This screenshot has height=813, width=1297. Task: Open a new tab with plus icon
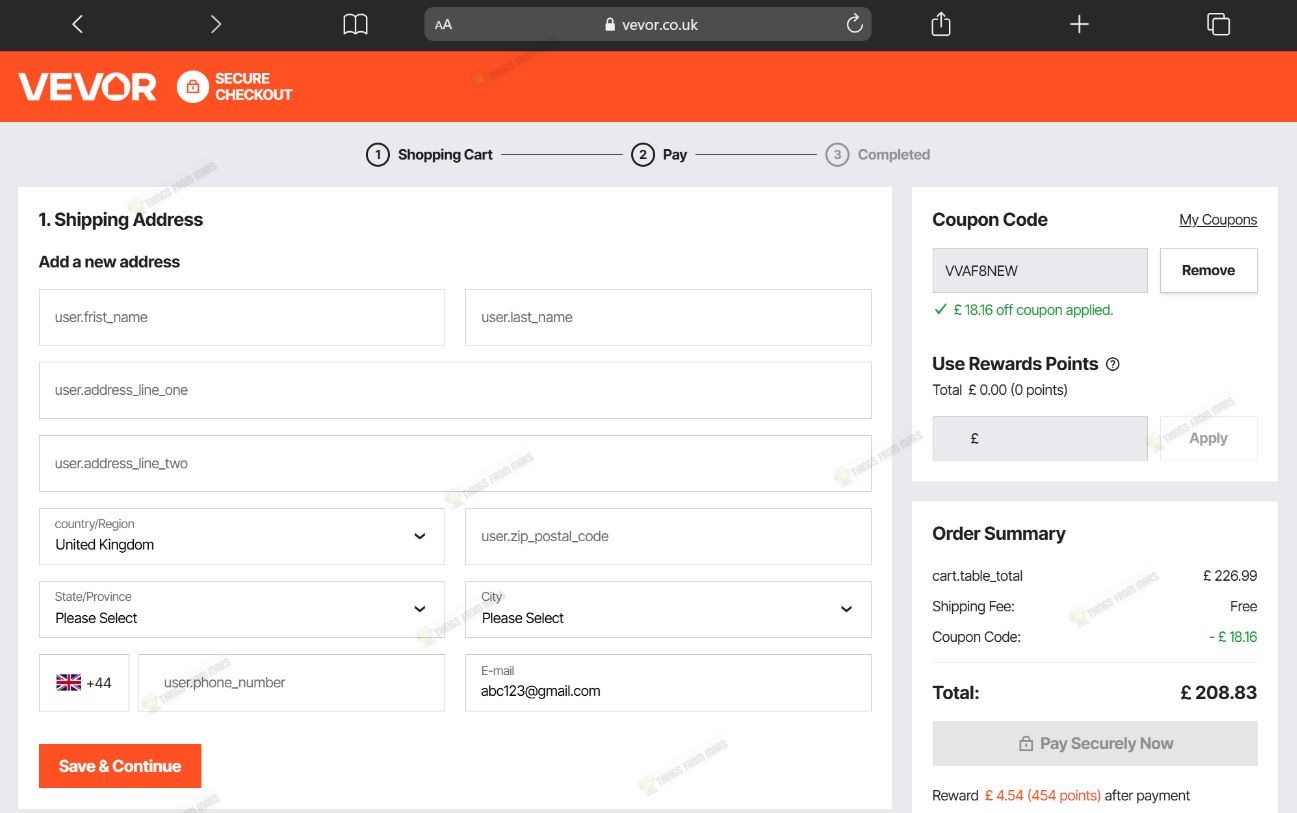(x=1079, y=24)
